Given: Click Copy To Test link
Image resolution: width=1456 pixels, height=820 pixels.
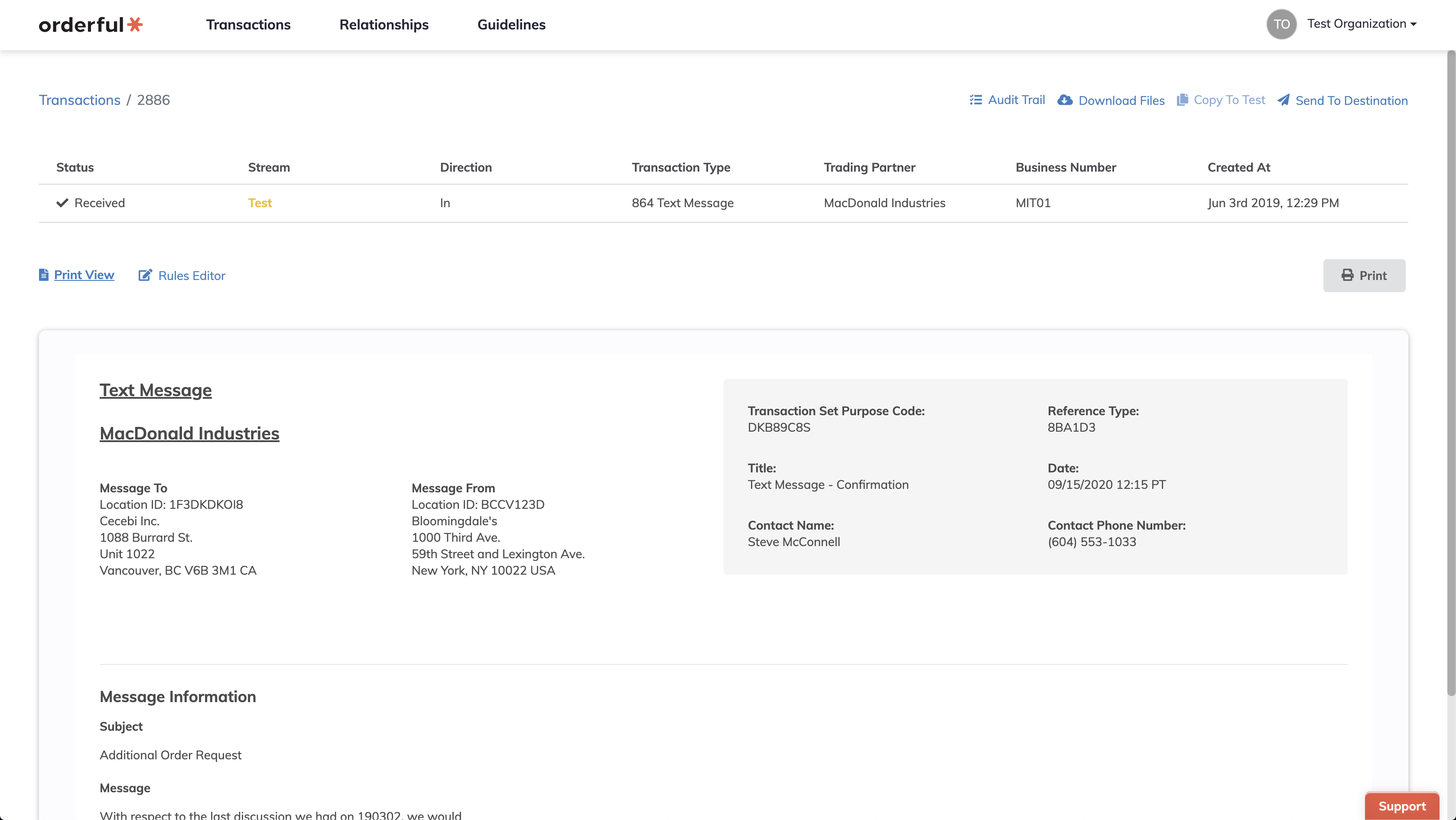Looking at the screenshot, I should [x=1229, y=100].
